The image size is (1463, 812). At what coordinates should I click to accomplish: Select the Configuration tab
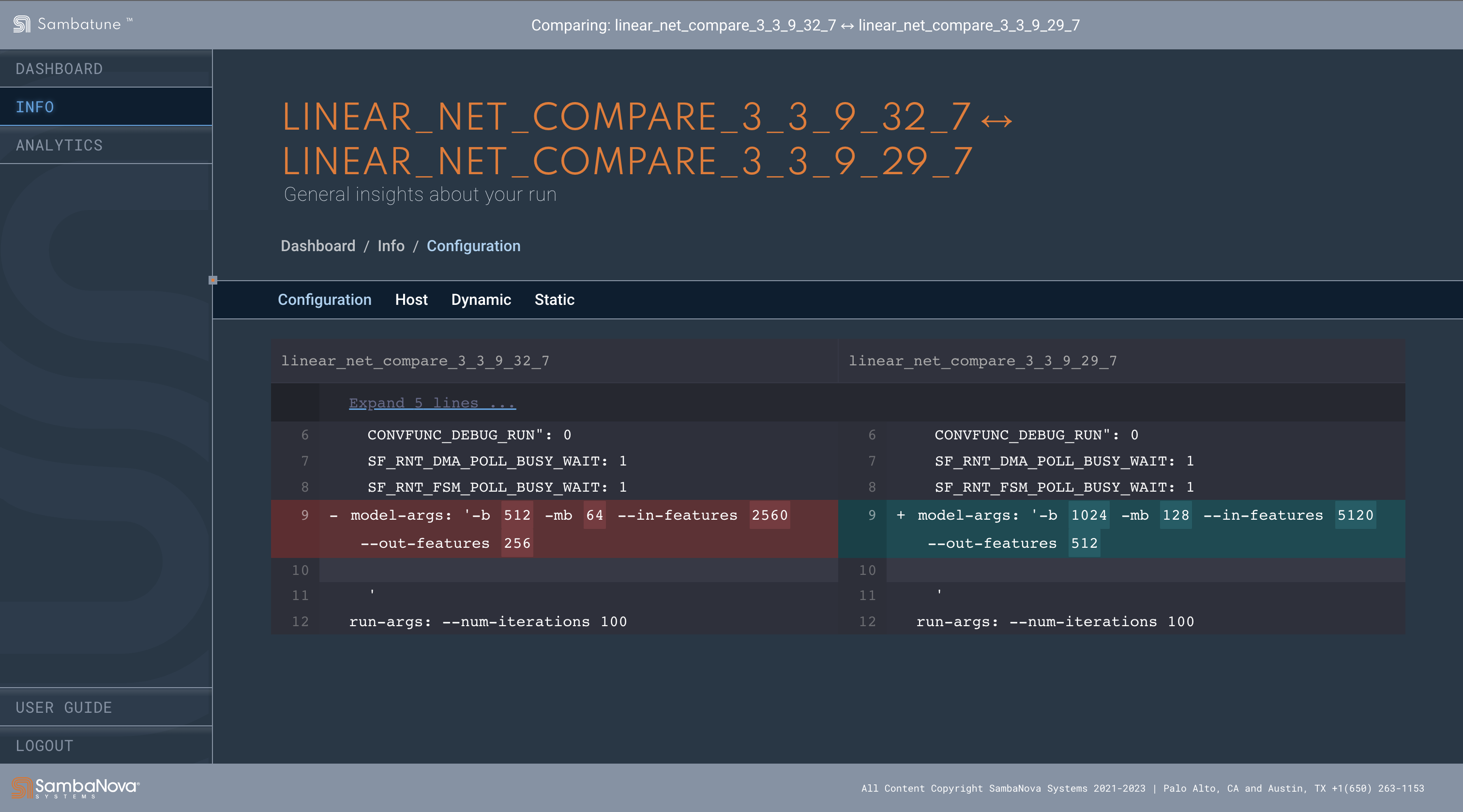tap(324, 300)
